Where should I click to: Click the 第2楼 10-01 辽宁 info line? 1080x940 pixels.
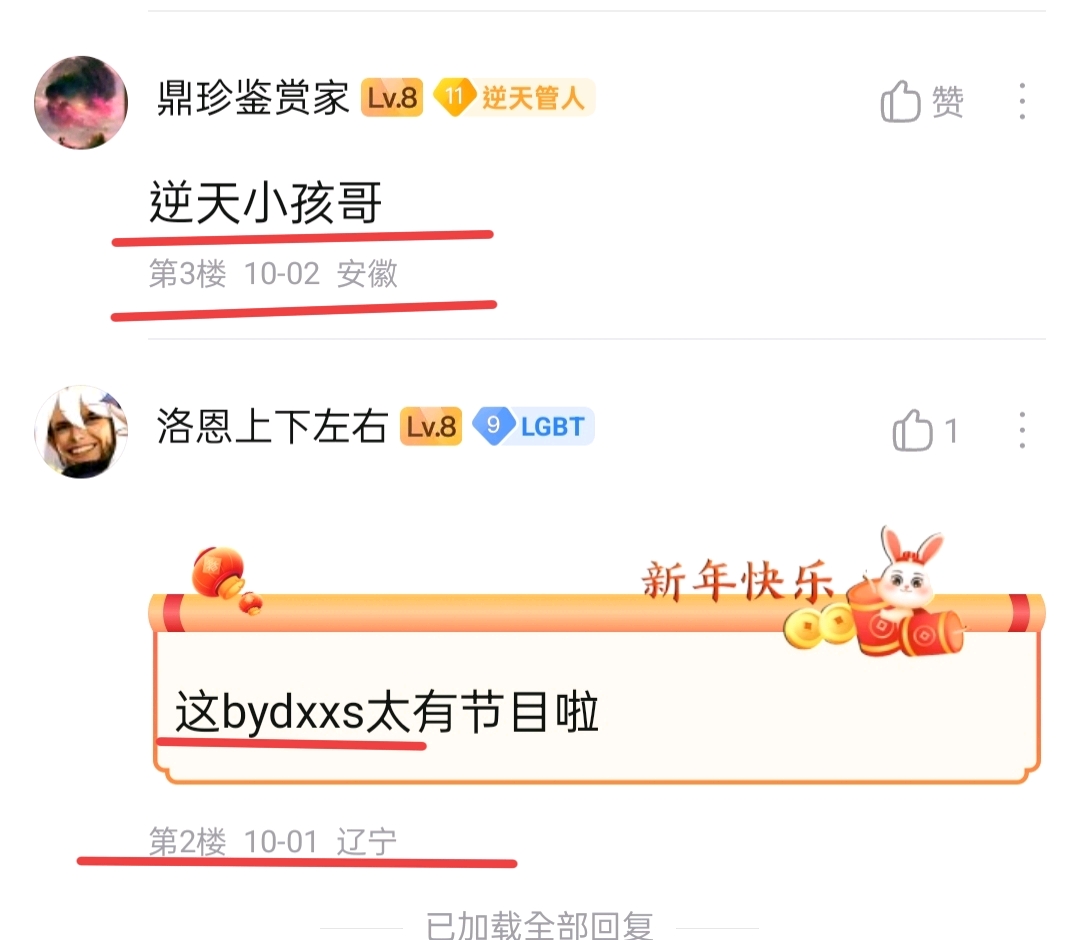coord(273,841)
